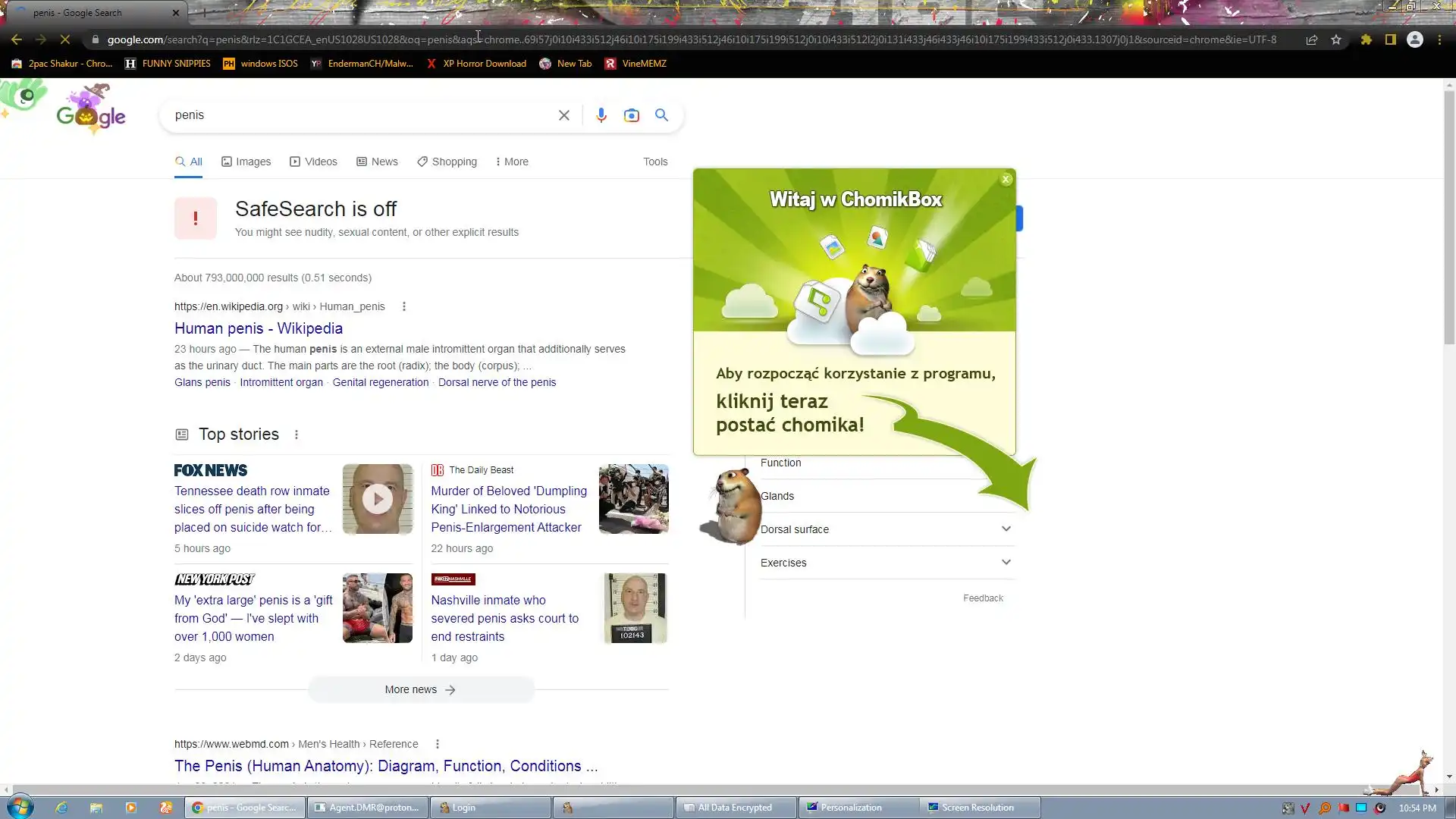Viewport: 1456px width, 819px height.
Task: Open the Human penis Wikipedia link
Action: point(259,328)
